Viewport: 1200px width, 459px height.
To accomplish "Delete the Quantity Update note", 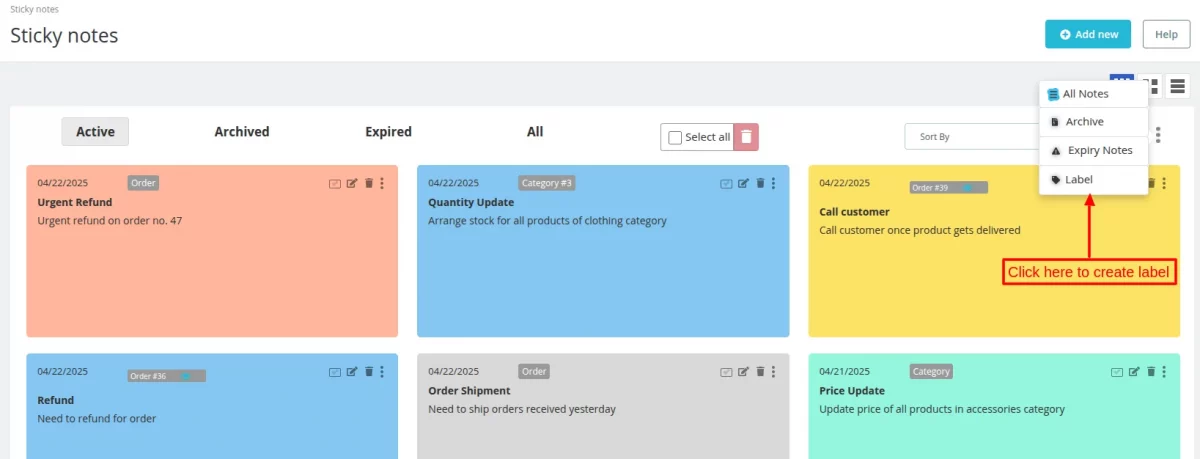I will click(x=760, y=183).
